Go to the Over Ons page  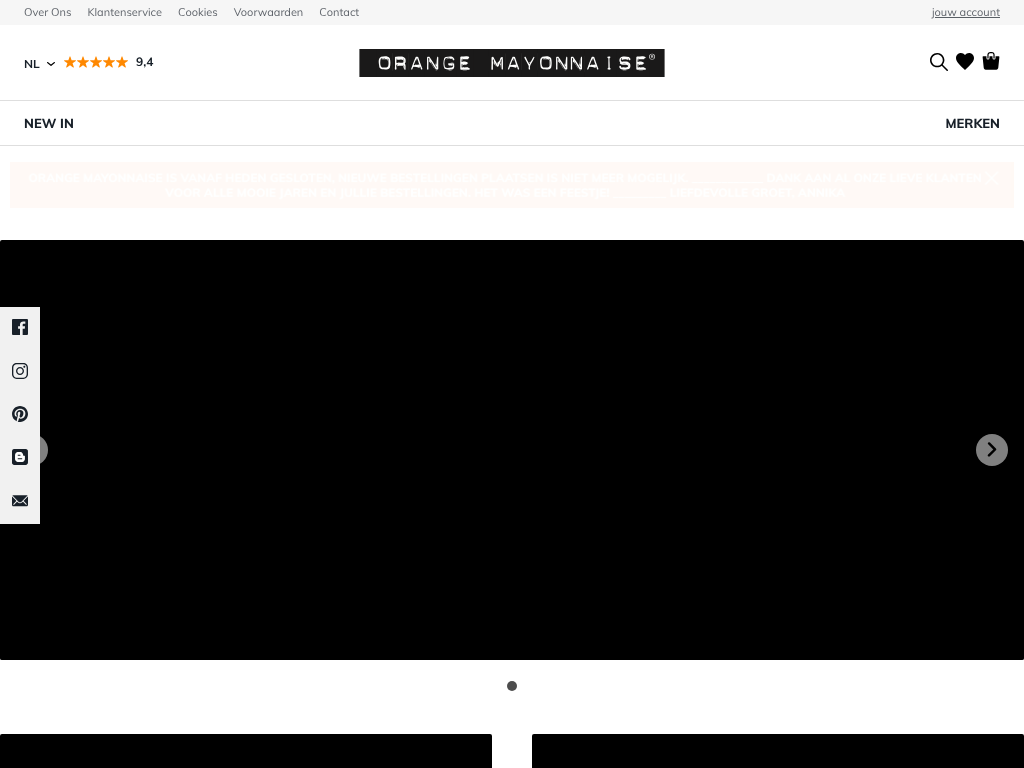coord(48,12)
